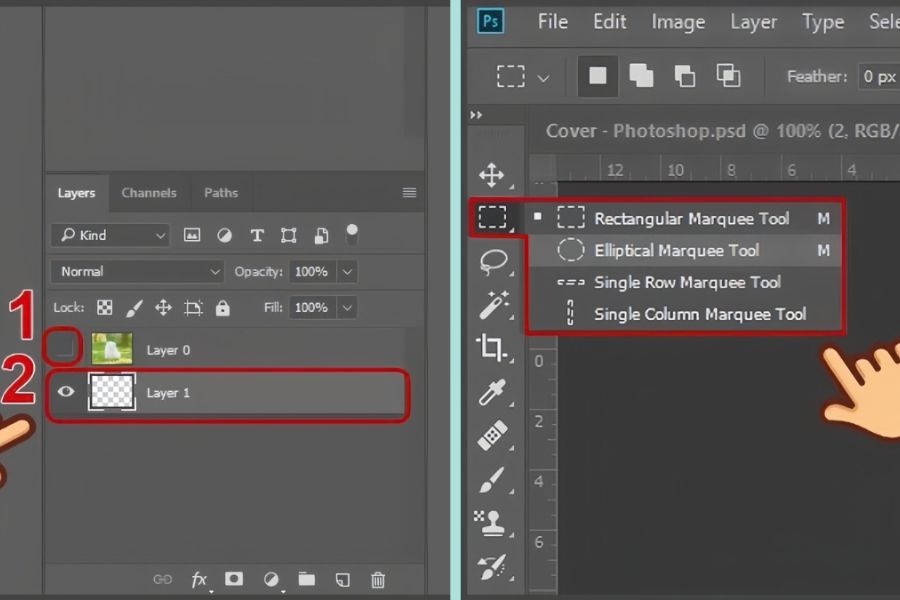The width and height of the screenshot is (900, 600).
Task: Choose Single Row Marquee Tool
Action: pos(687,283)
